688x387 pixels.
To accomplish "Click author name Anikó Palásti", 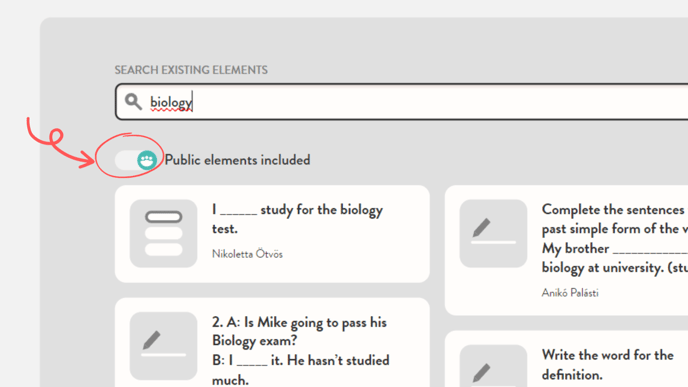I will pos(570,293).
